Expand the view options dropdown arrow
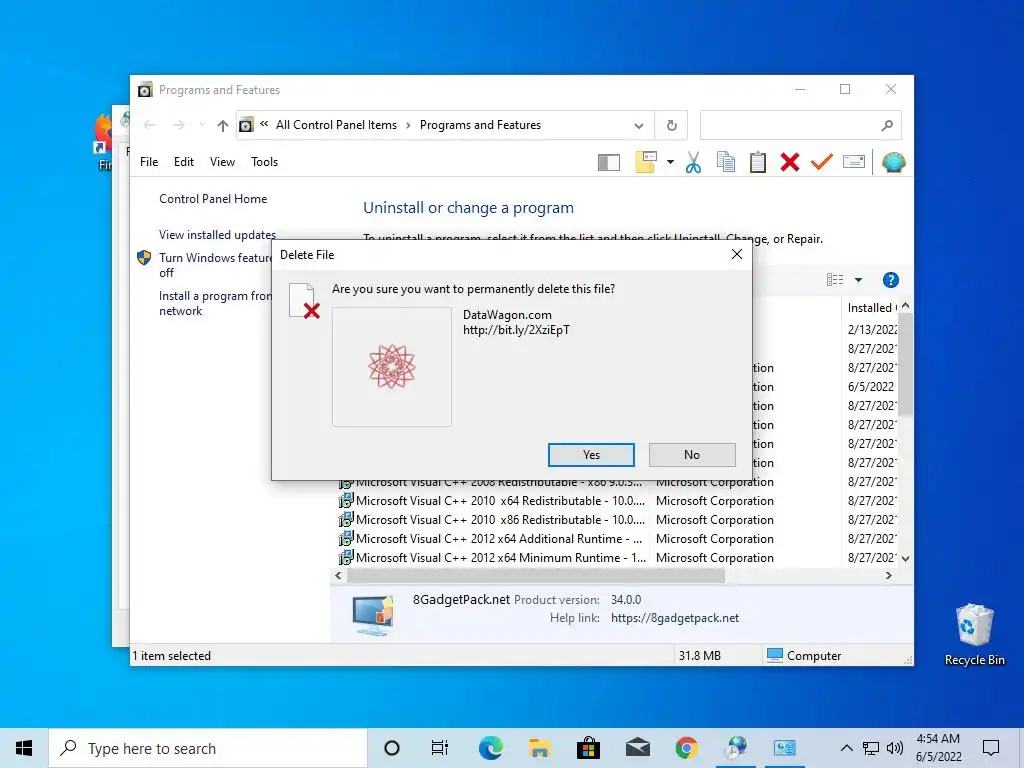The height and width of the screenshot is (768, 1024). 858,280
